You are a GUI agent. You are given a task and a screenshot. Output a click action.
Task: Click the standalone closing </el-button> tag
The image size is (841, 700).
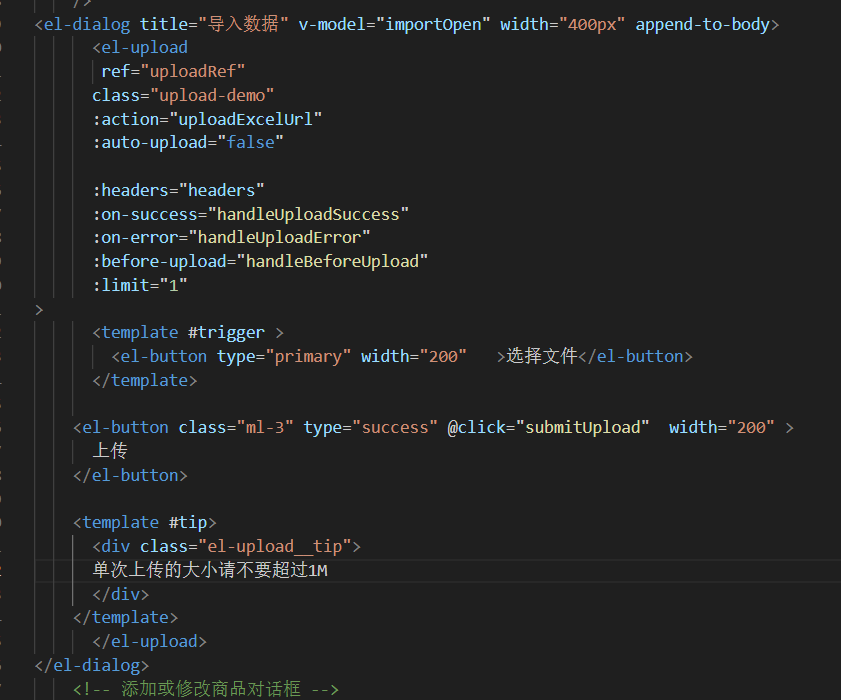(x=130, y=476)
